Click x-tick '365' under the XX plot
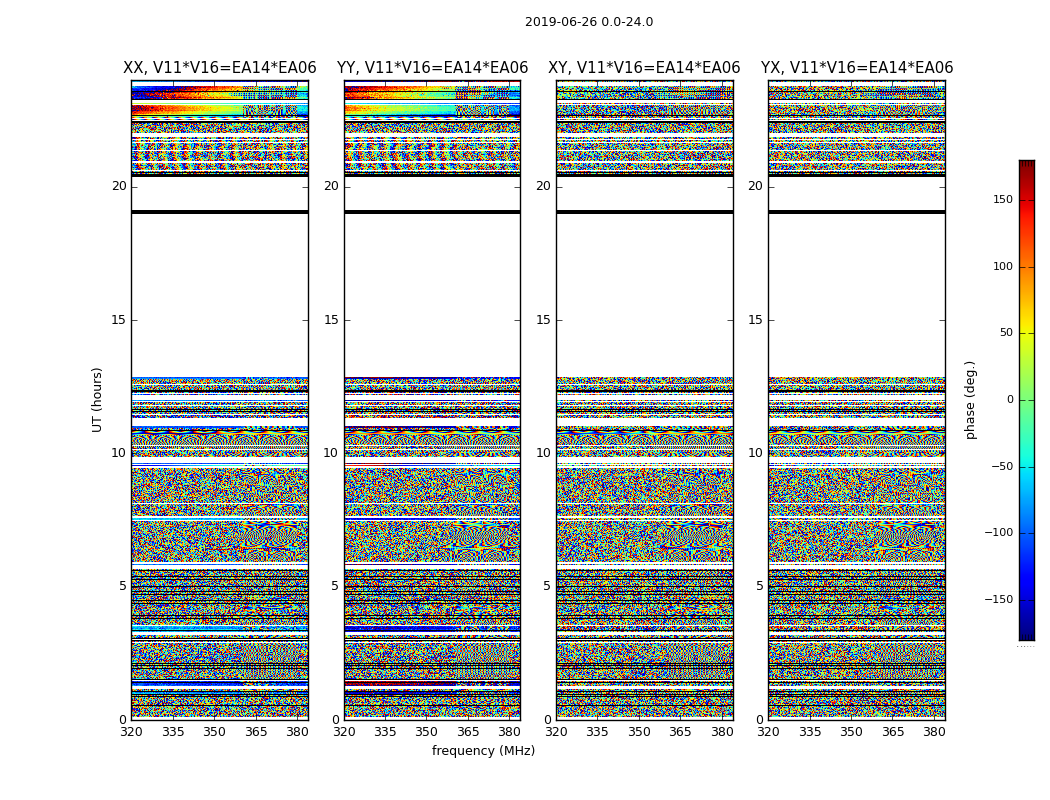 click(256, 732)
